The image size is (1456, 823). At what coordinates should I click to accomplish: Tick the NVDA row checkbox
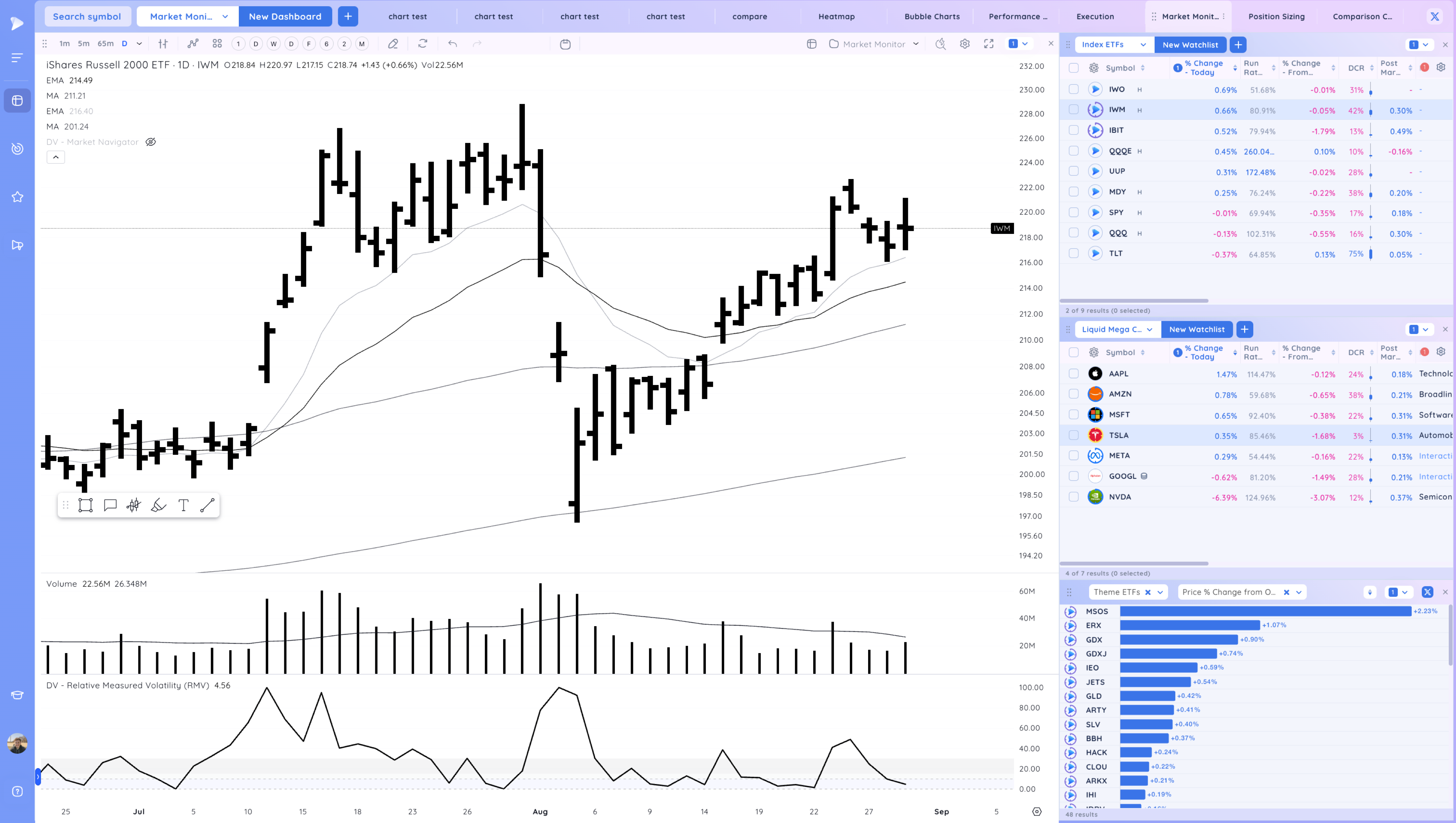(1073, 497)
